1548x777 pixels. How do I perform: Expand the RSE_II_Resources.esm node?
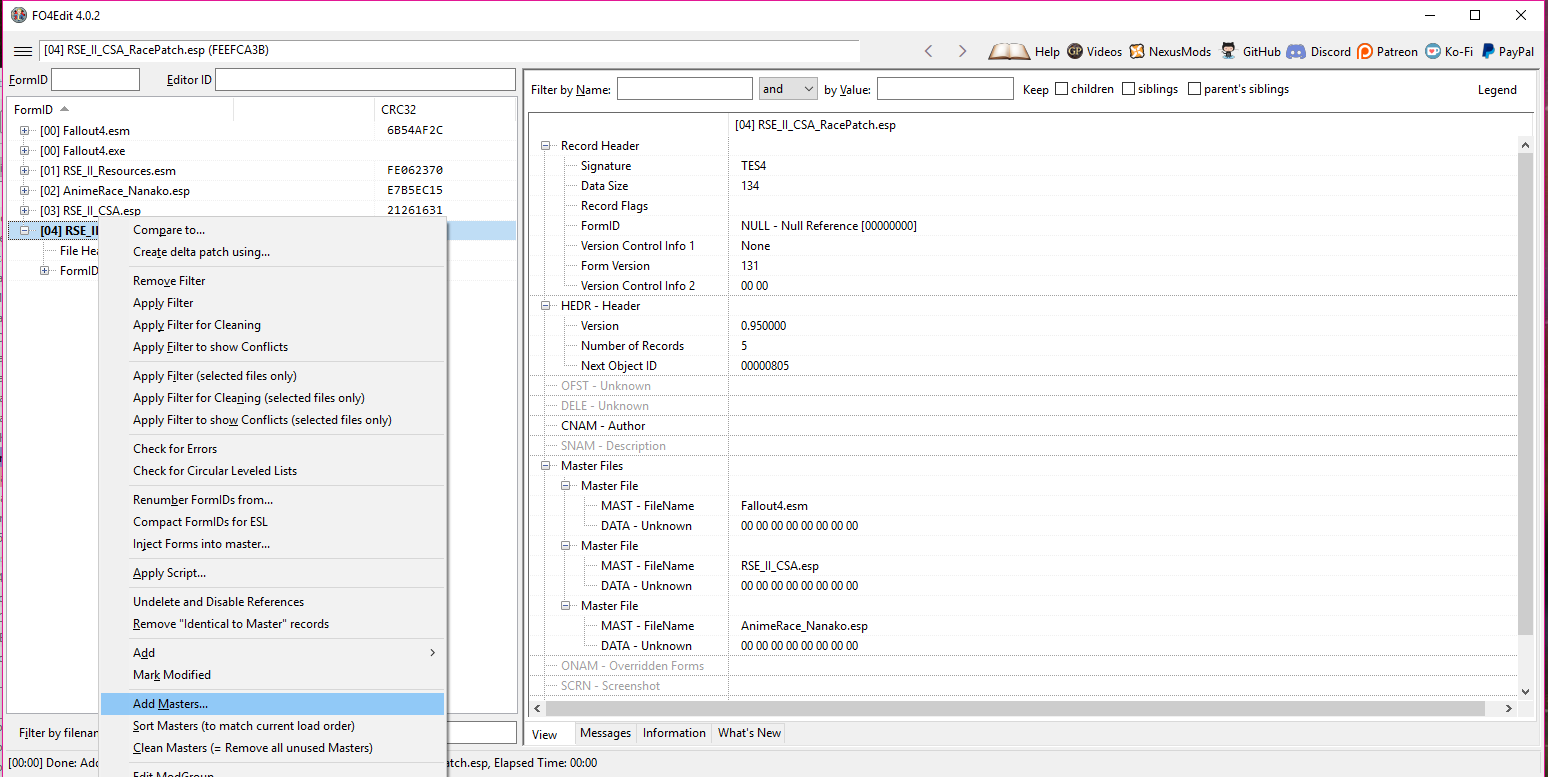point(25,171)
